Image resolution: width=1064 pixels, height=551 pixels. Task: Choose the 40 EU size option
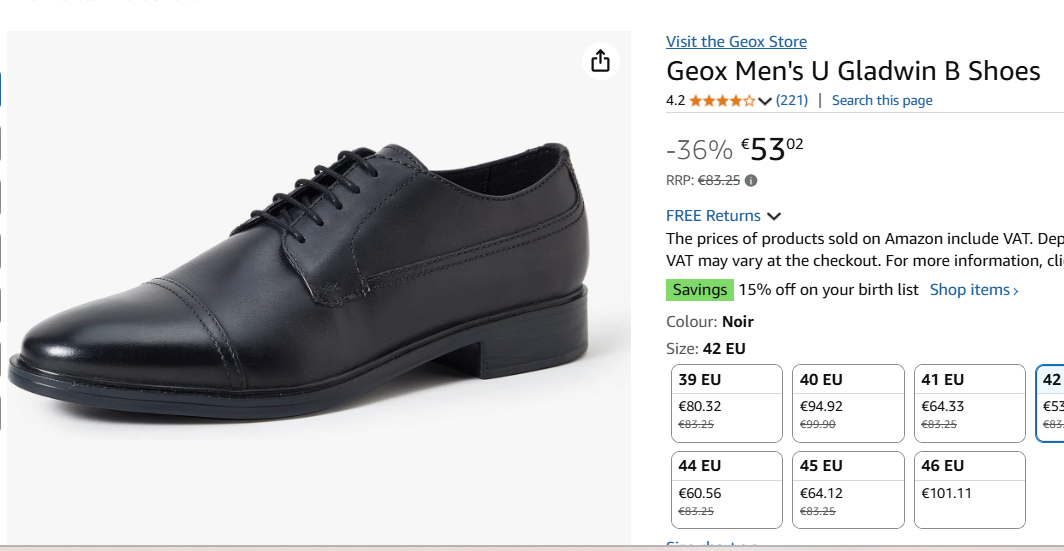pos(848,403)
